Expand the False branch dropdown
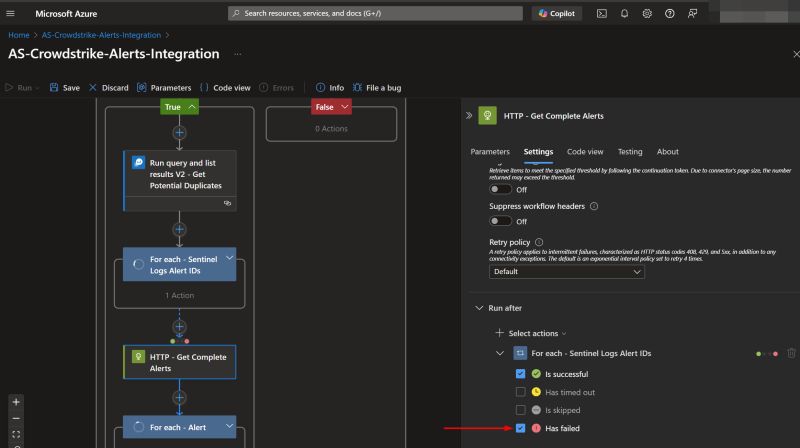This screenshot has width=800, height=448. pos(344,107)
